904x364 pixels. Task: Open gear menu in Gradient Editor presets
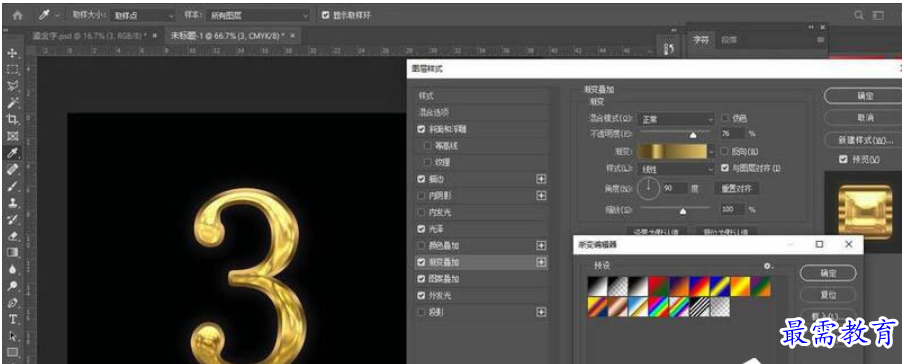(768, 266)
